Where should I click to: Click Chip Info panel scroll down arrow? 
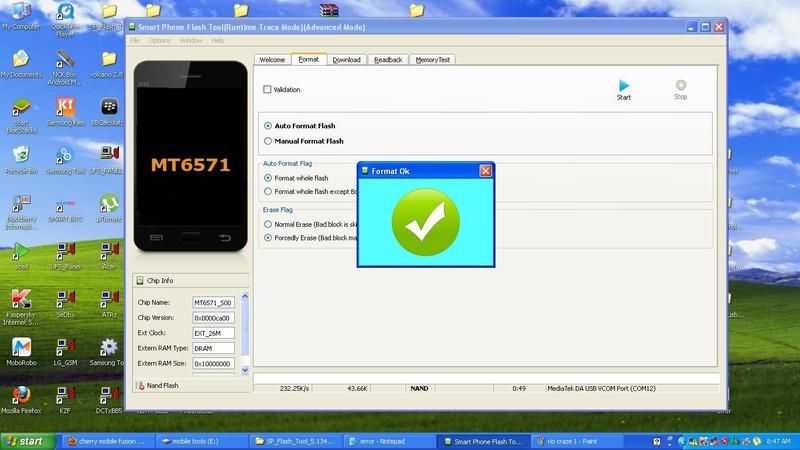[x=244, y=370]
